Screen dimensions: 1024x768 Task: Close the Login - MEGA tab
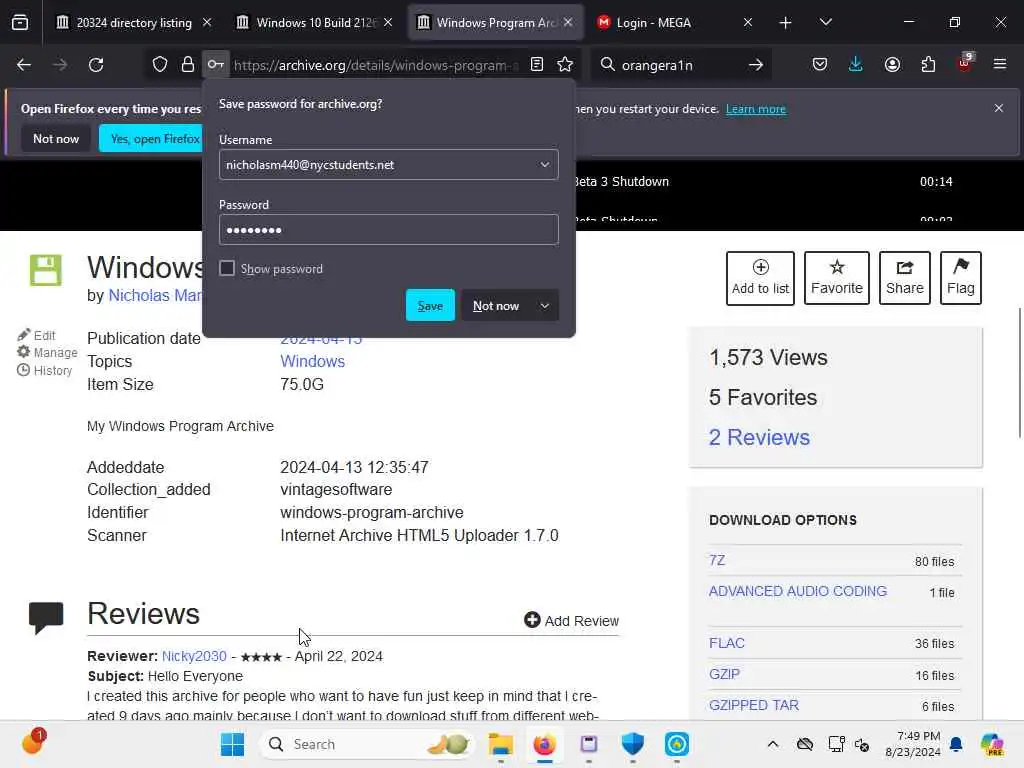click(x=748, y=22)
